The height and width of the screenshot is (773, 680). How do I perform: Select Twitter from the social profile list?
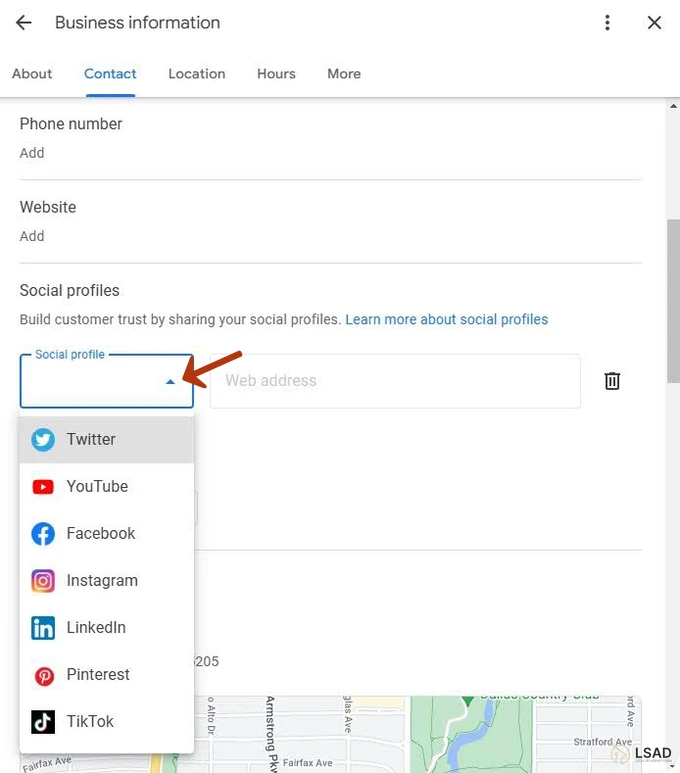point(107,440)
